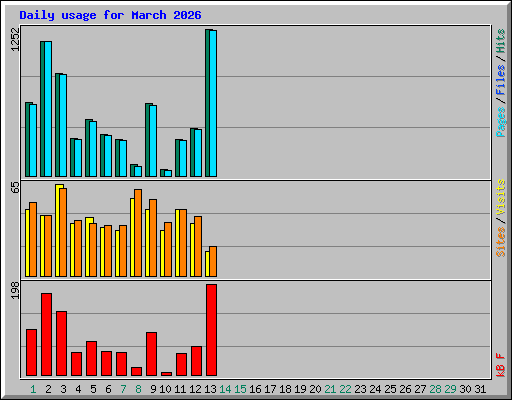Click day label '5' on x-axis
Screen dimensions: 512x400
coord(93,389)
